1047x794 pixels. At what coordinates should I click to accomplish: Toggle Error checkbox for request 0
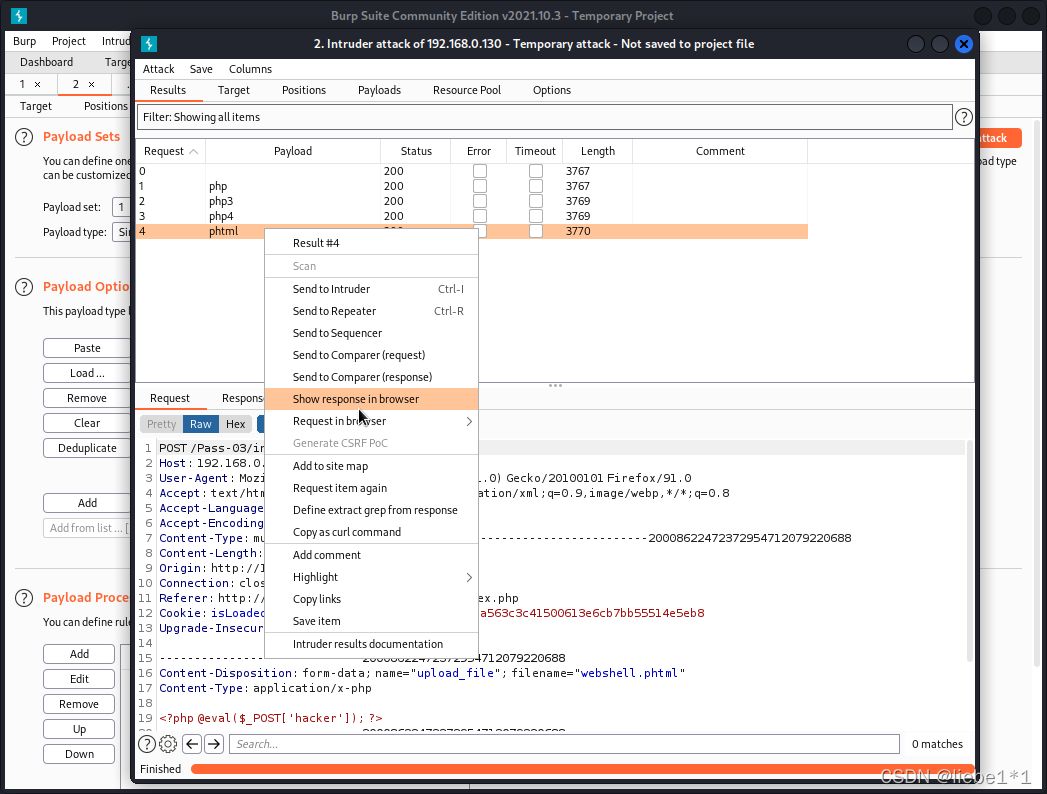pyautogui.click(x=479, y=171)
